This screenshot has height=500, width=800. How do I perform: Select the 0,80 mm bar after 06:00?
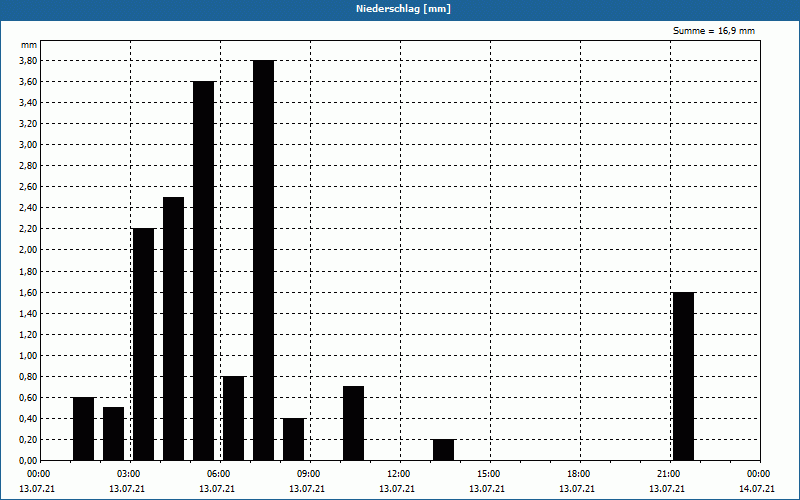click(x=233, y=418)
